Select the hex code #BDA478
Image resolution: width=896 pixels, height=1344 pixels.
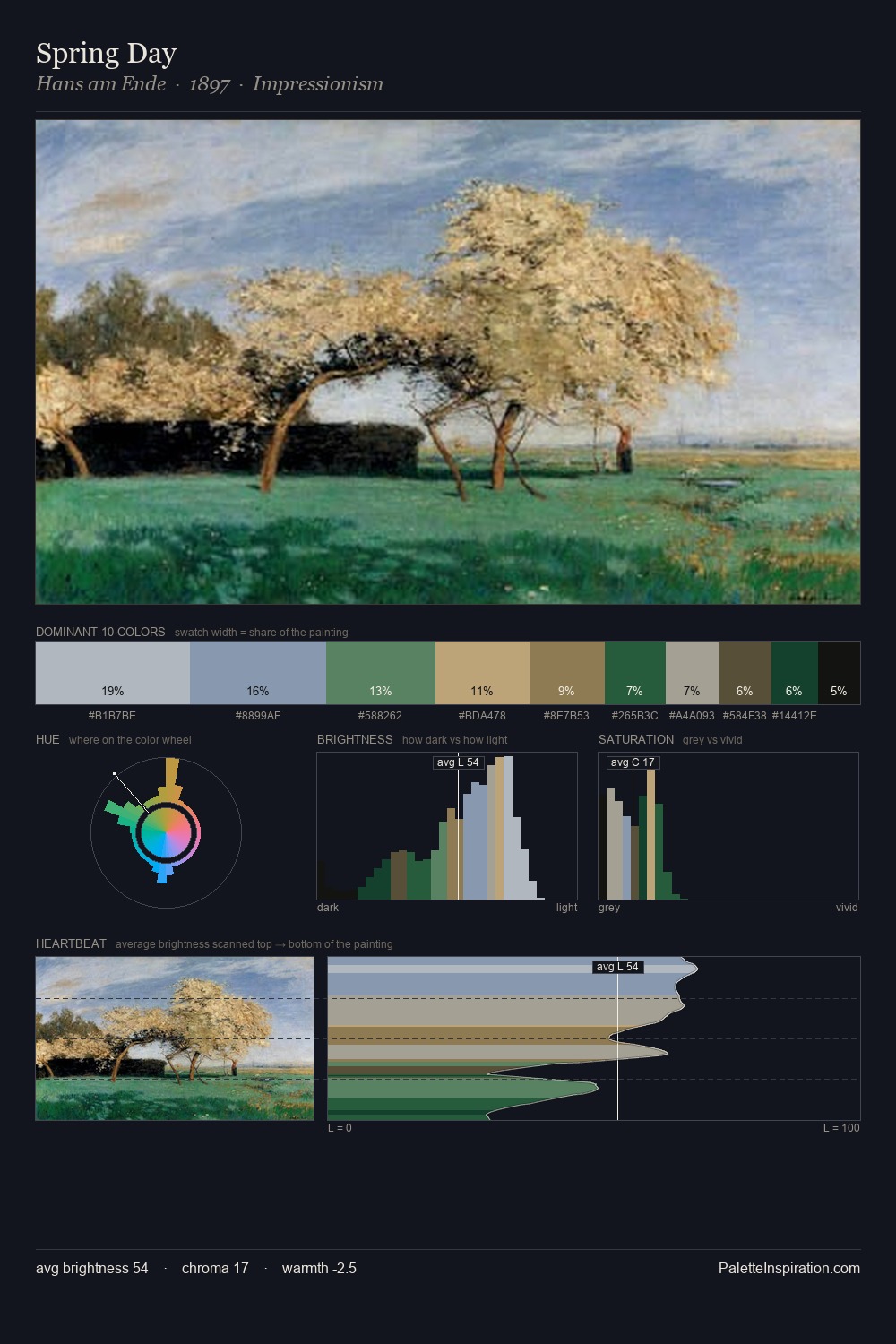point(482,716)
